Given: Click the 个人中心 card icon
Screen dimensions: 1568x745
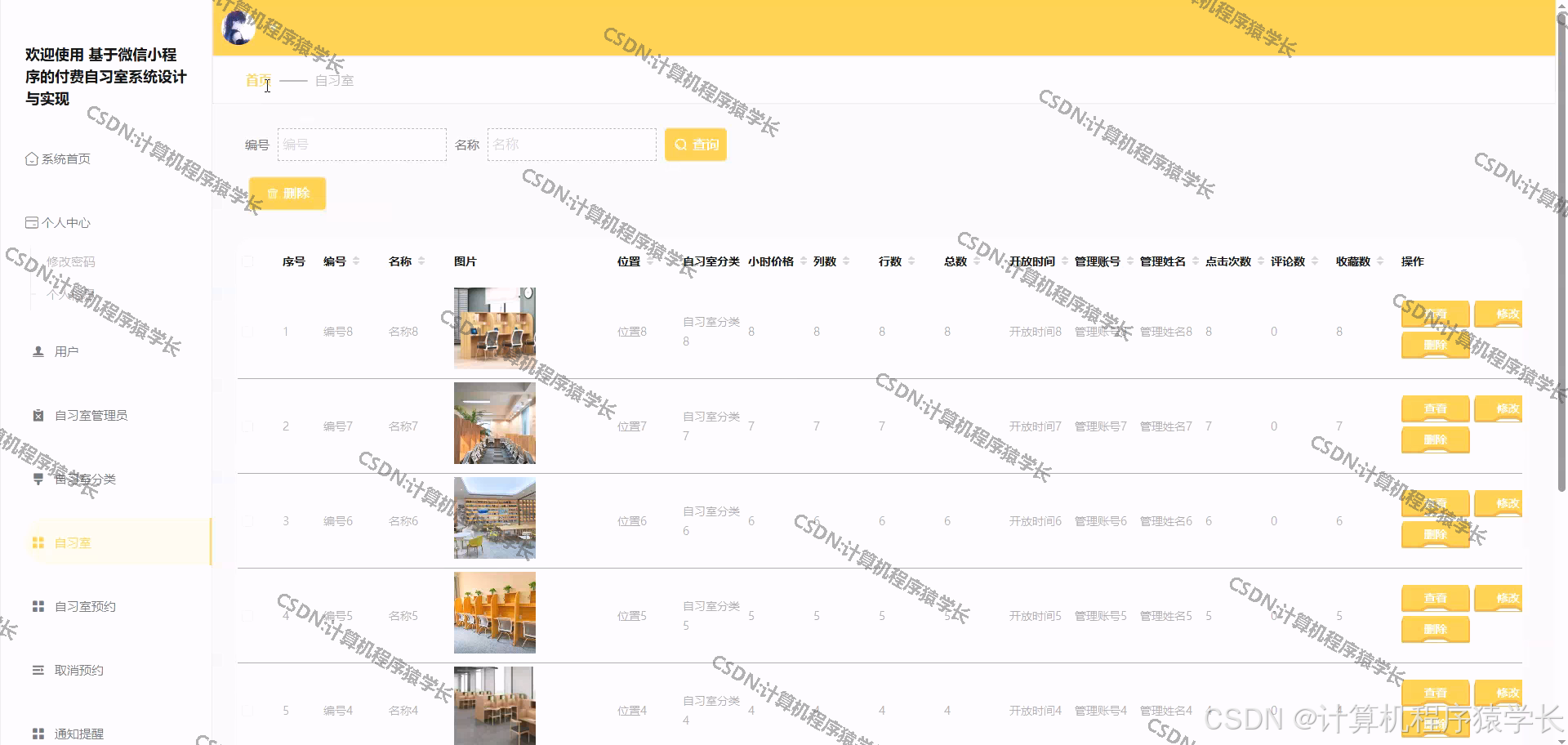Looking at the screenshot, I should [x=32, y=222].
